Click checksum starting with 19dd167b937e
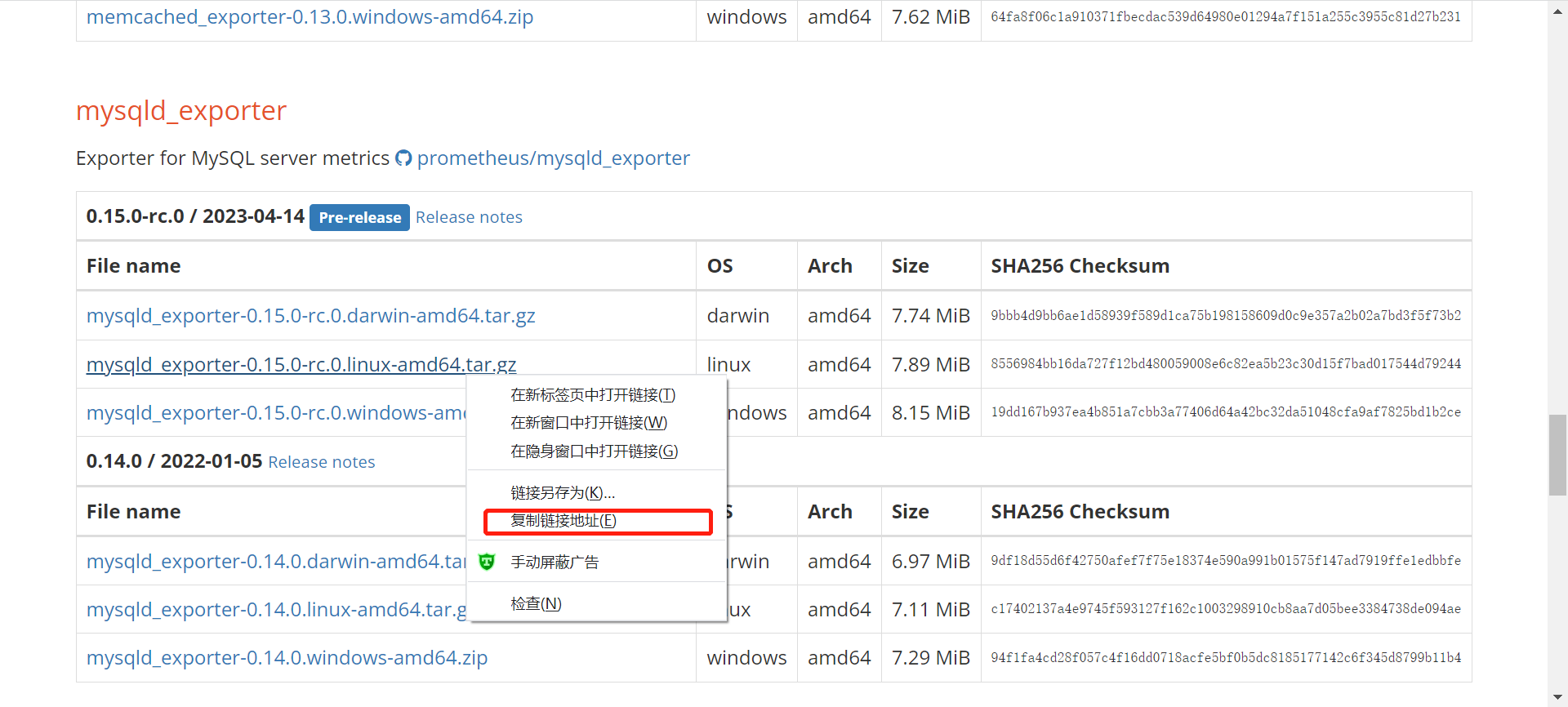The height and width of the screenshot is (707, 1568). coord(1226,411)
